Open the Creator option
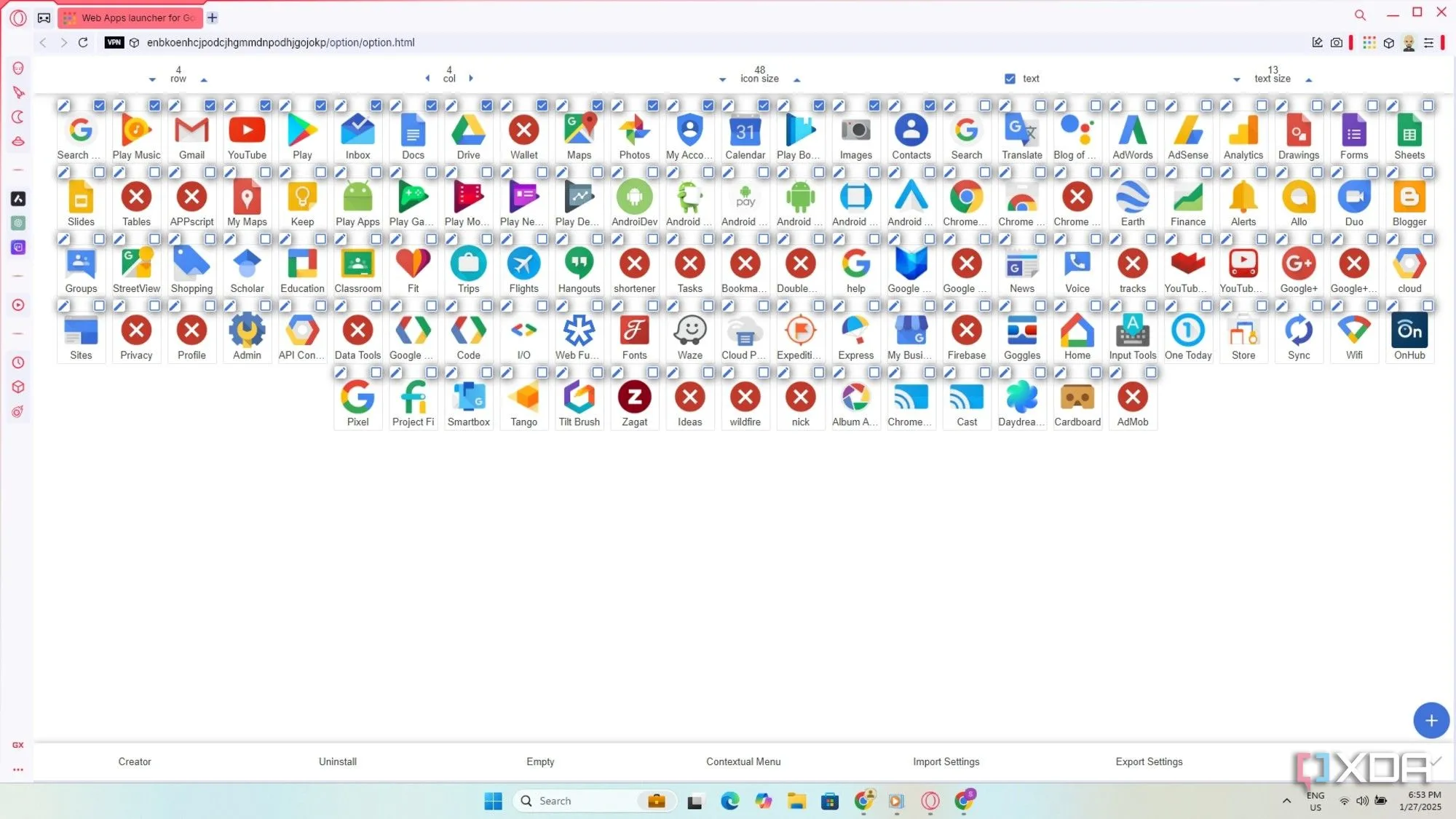 point(135,761)
